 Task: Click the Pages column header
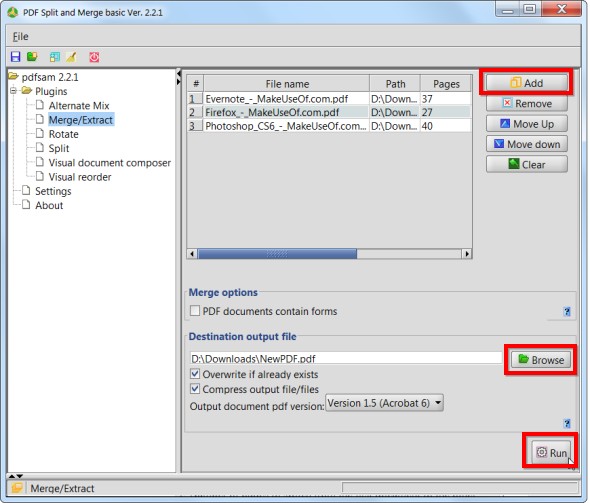tap(446, 84)
